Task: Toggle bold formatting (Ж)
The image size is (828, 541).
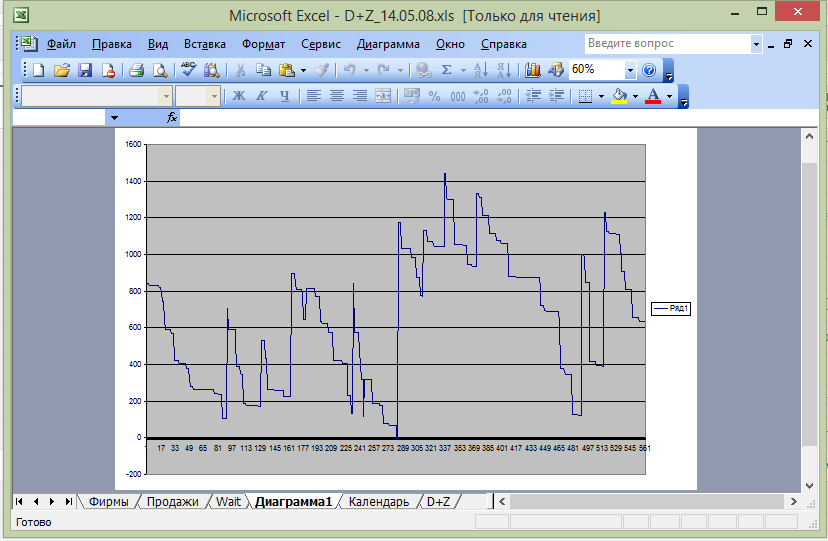Action: [238, 96]
